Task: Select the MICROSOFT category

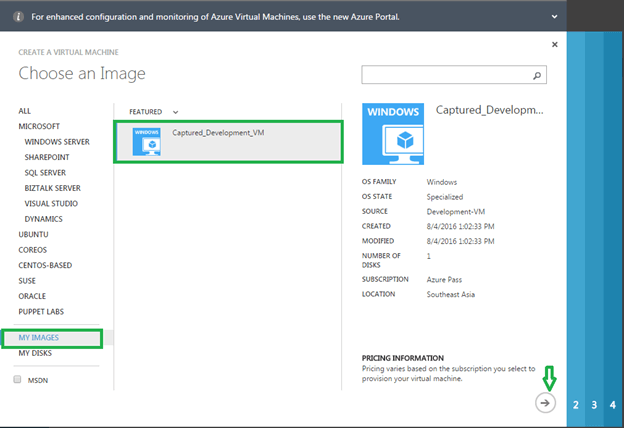Action: point(39,126)
